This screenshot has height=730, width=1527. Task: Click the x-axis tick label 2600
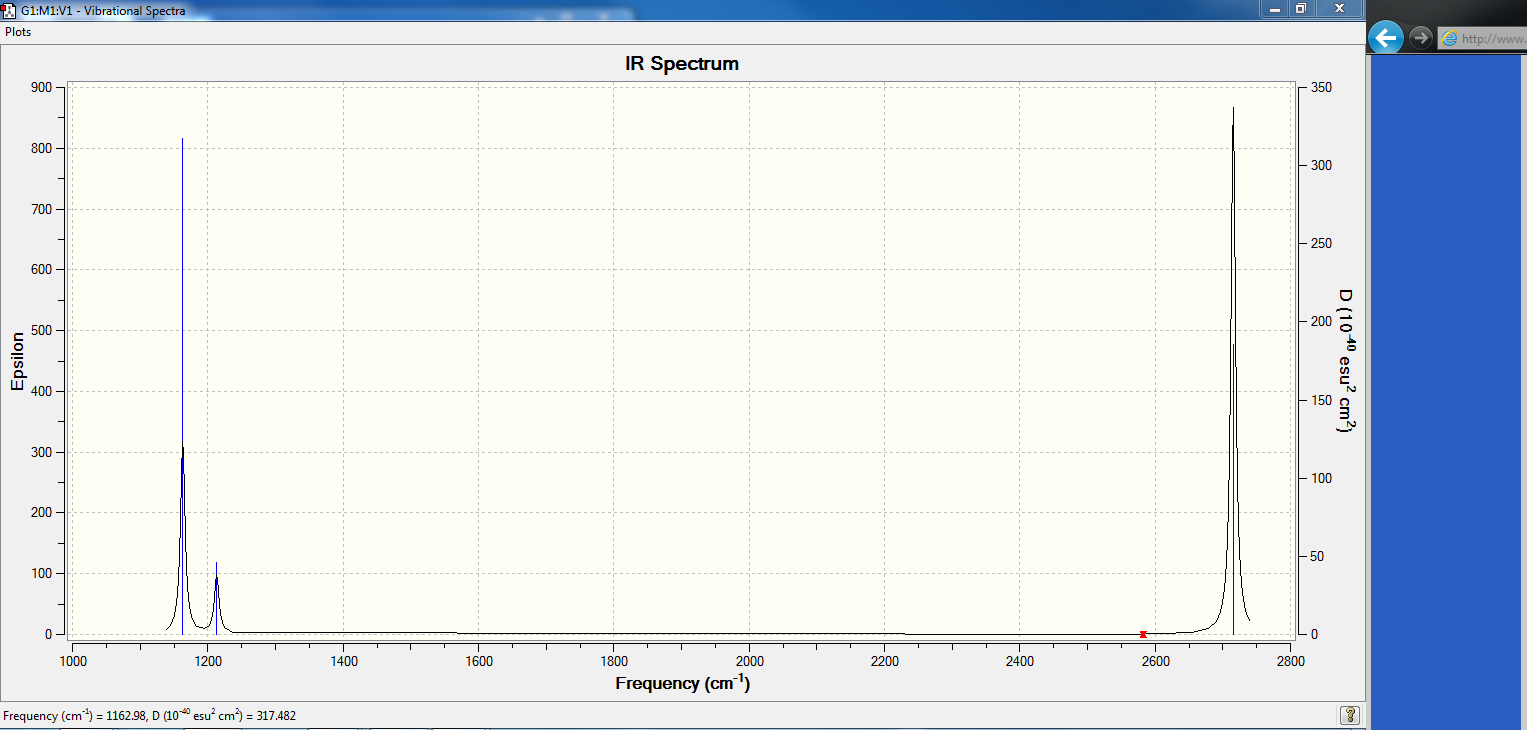click(1156, 661)
